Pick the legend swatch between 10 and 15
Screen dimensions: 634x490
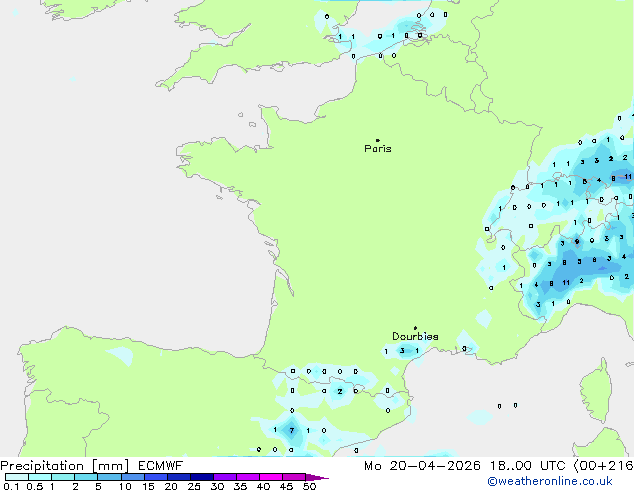click(132, 477)
